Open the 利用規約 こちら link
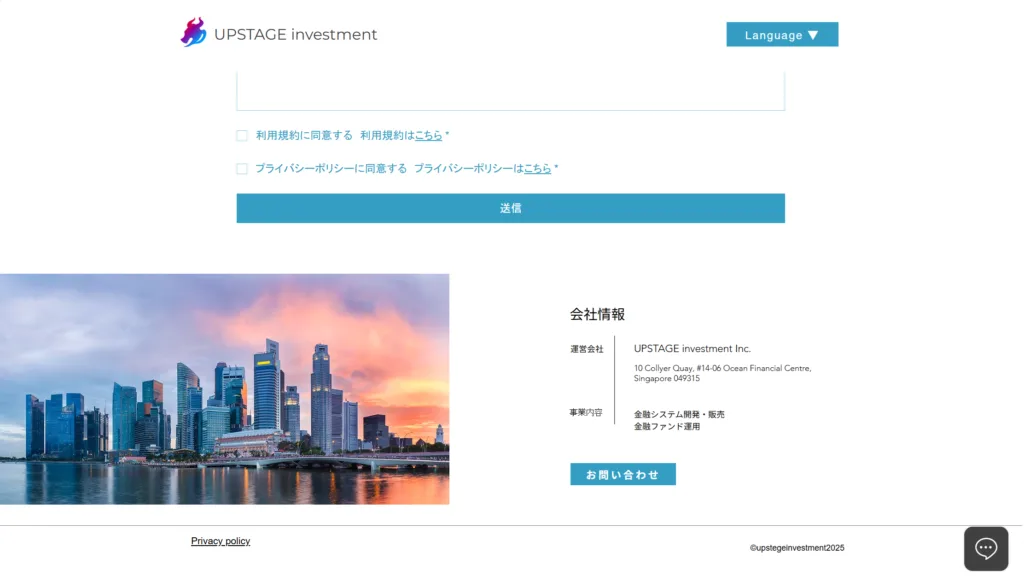1024x582 pixels. point(428,136)
